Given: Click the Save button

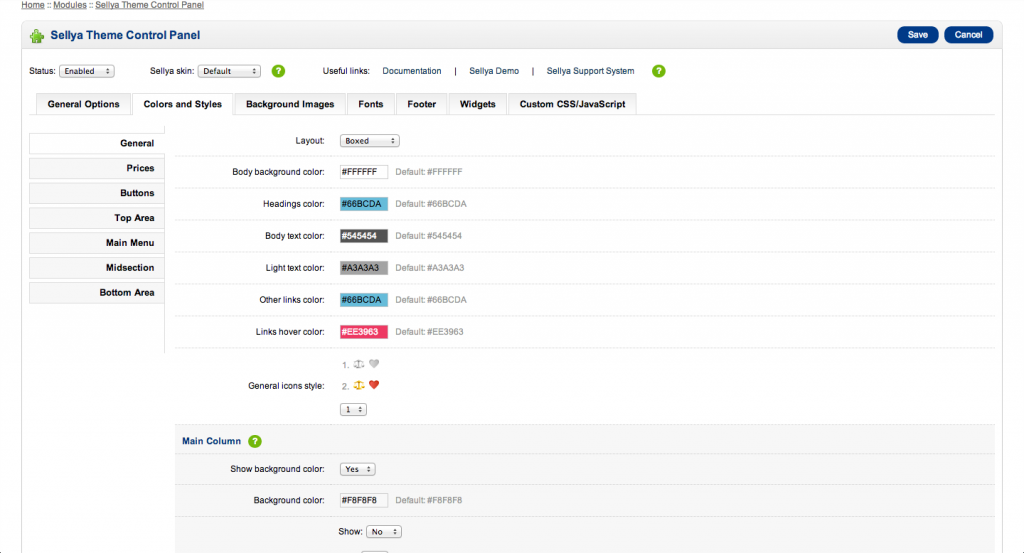Looking at the screenshot, I should click(x=918, y=35).
